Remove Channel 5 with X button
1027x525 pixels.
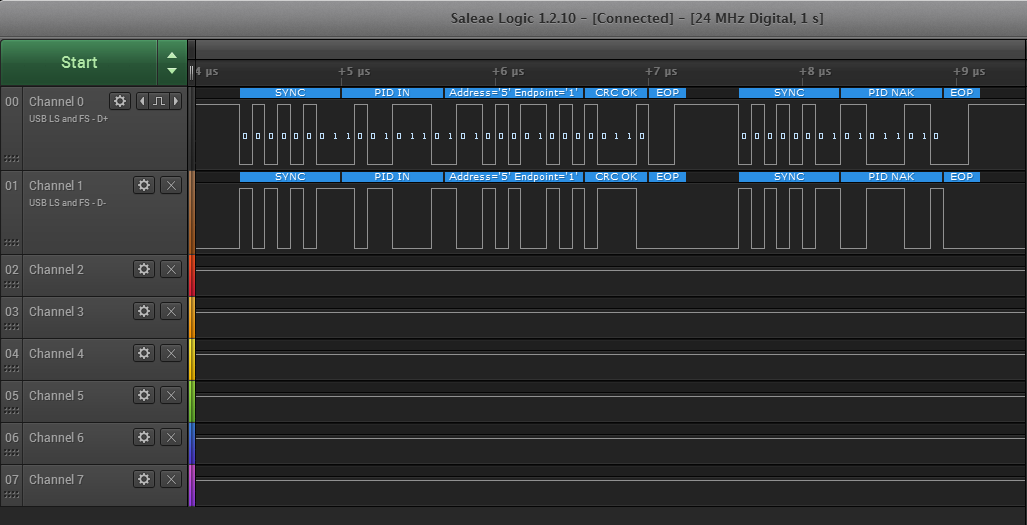point(171,395)
